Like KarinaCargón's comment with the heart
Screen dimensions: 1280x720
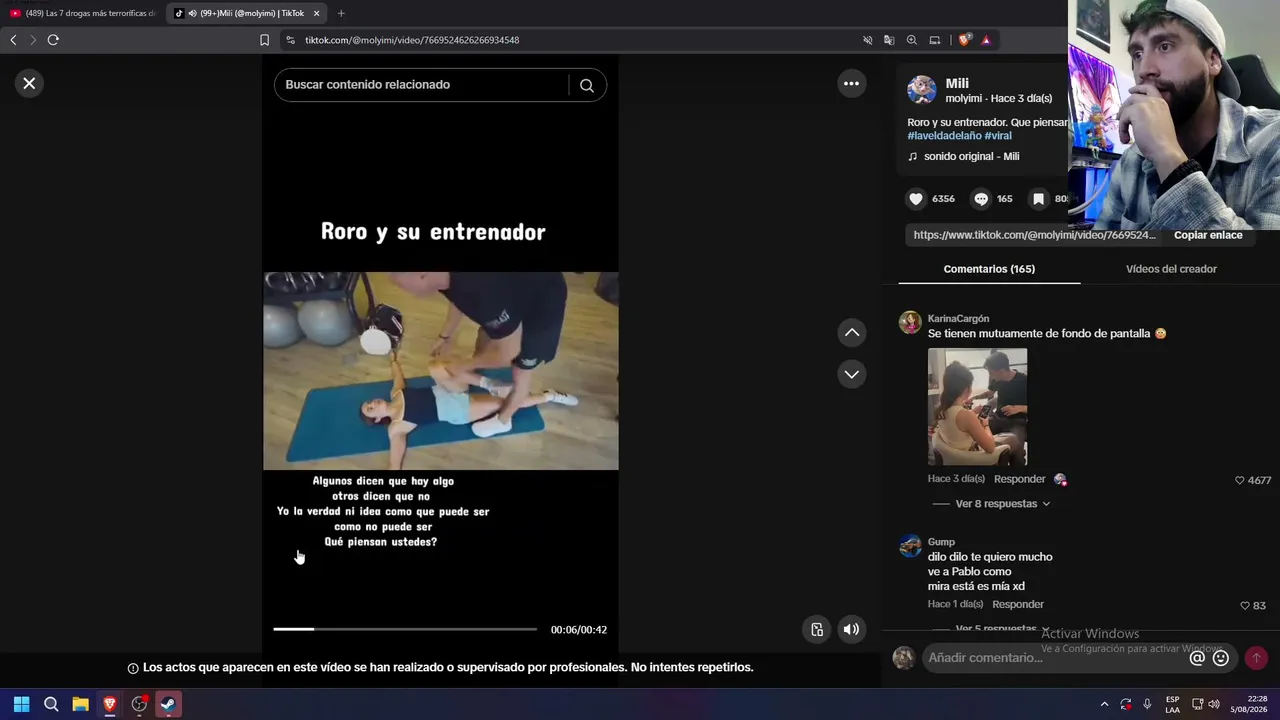(x=1240, y=480)
